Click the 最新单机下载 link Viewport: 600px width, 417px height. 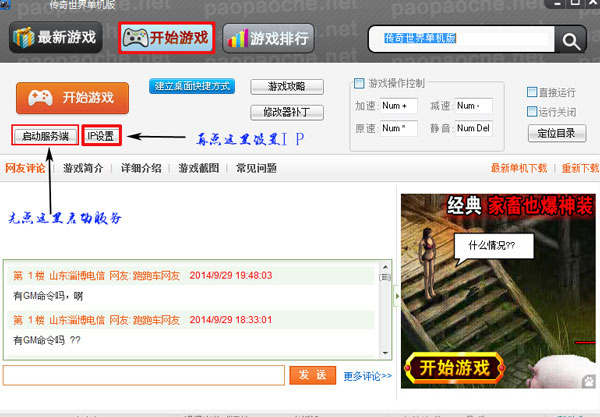tap(518, 168)
